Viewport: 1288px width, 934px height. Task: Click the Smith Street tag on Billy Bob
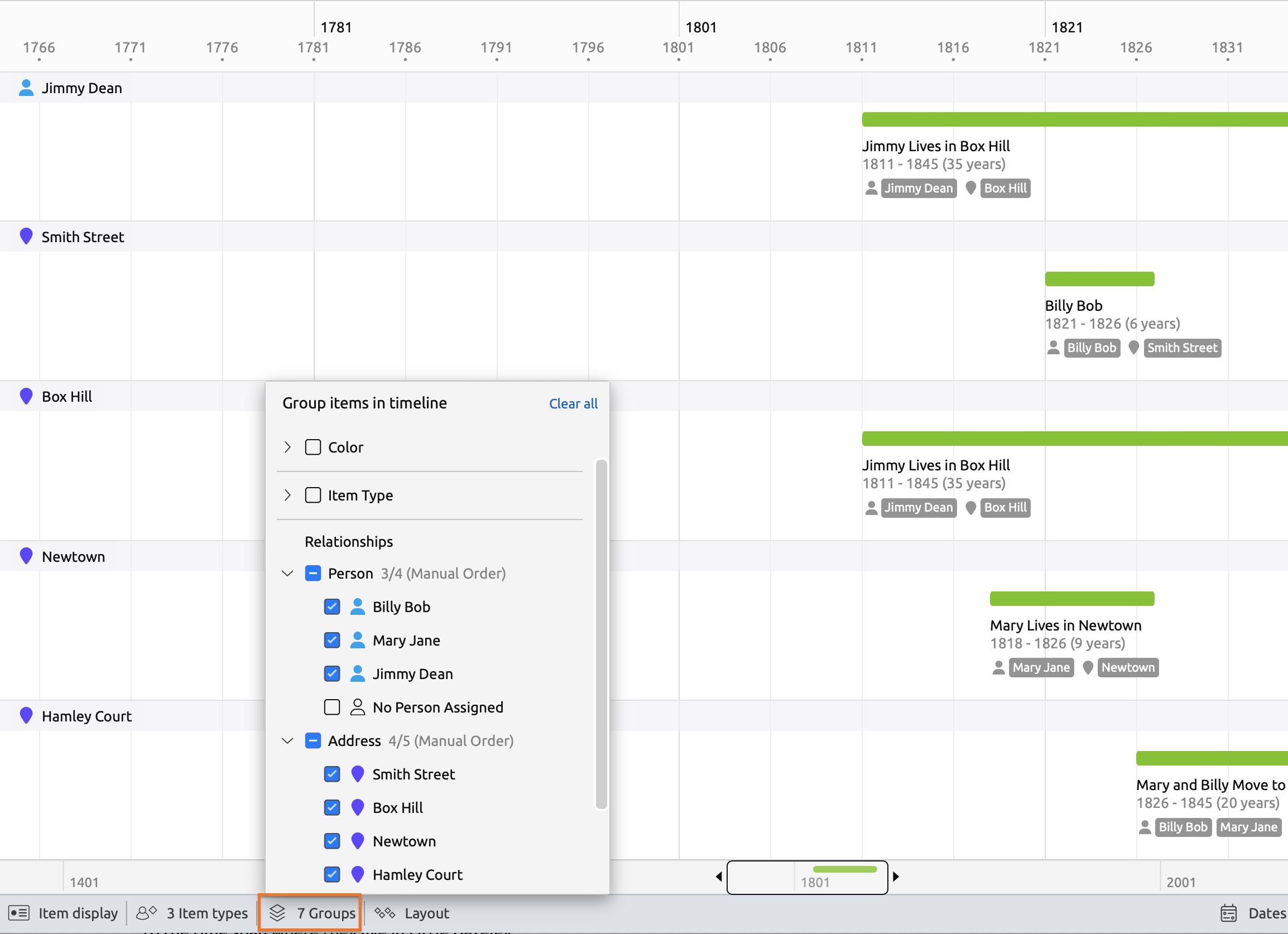click(1182, 348)
